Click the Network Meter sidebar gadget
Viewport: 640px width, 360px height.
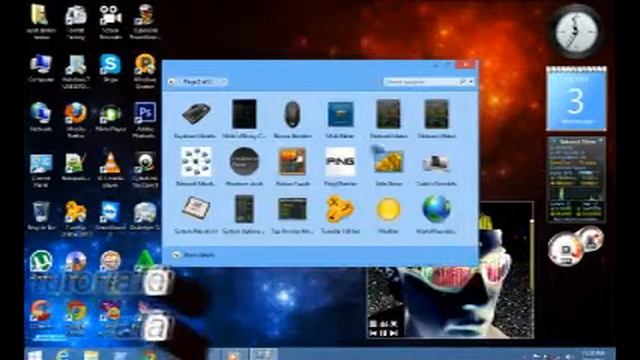[576, 180]
